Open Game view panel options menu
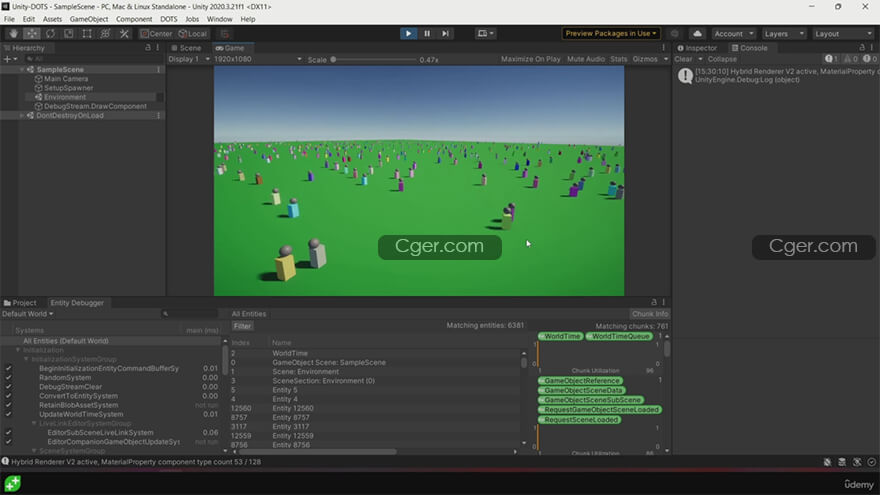This screenshot has width=880, height=495. click(663, 48)
